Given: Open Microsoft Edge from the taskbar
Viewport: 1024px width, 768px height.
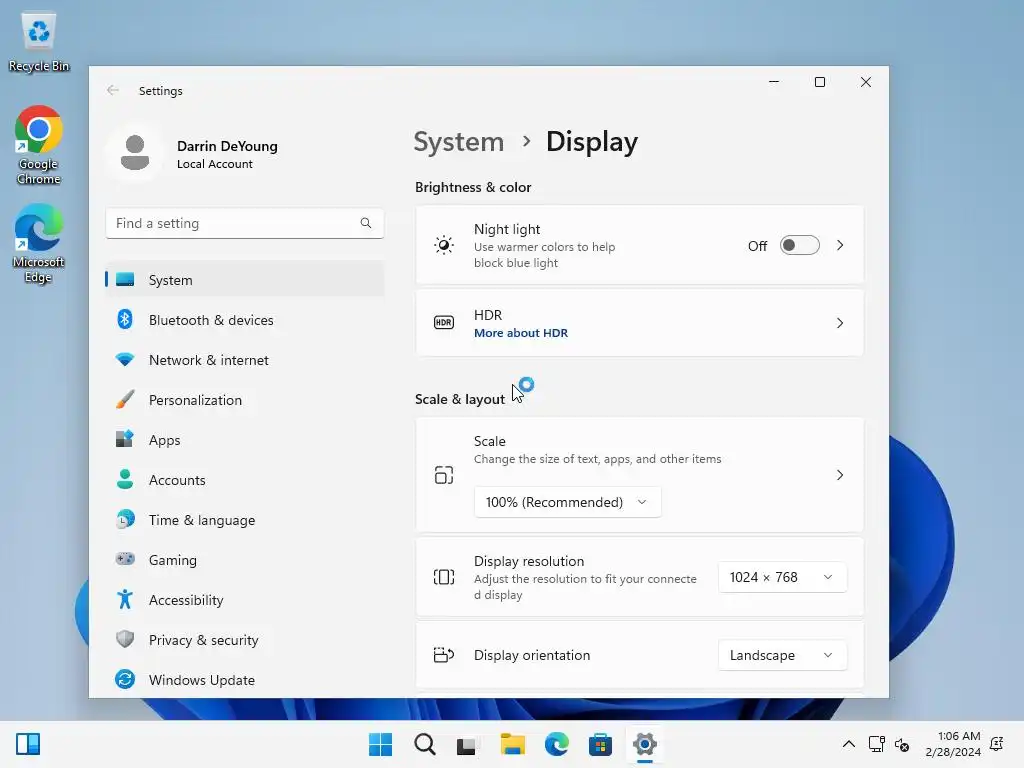Looking at the screenshot, I should pos(556,744).
